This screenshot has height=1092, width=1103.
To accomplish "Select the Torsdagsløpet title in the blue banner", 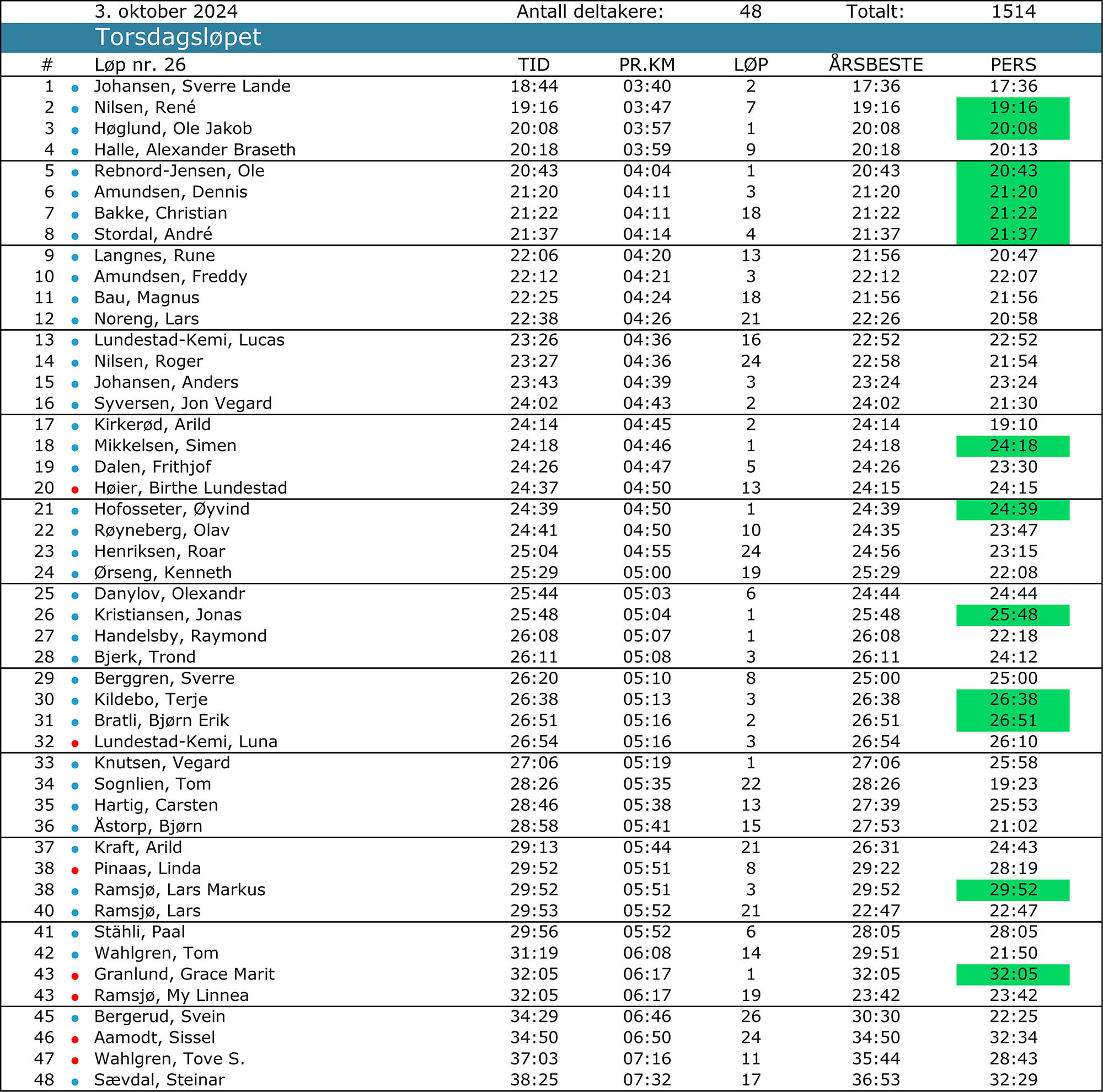I will [178, 37].
